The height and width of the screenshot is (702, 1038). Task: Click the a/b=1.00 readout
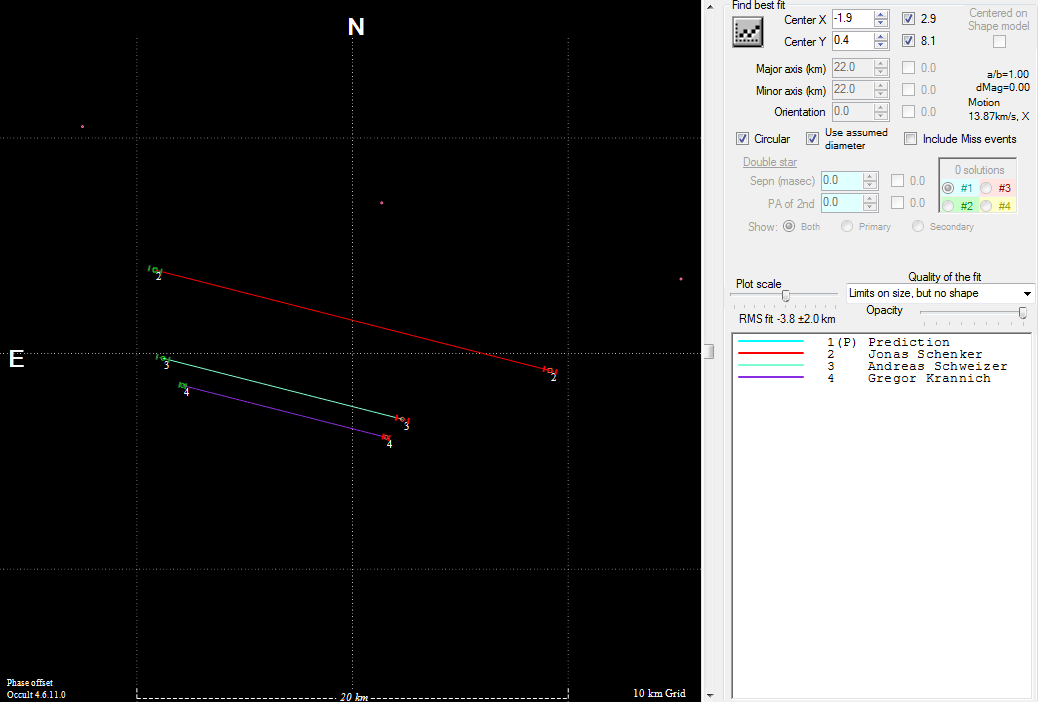1008,74
